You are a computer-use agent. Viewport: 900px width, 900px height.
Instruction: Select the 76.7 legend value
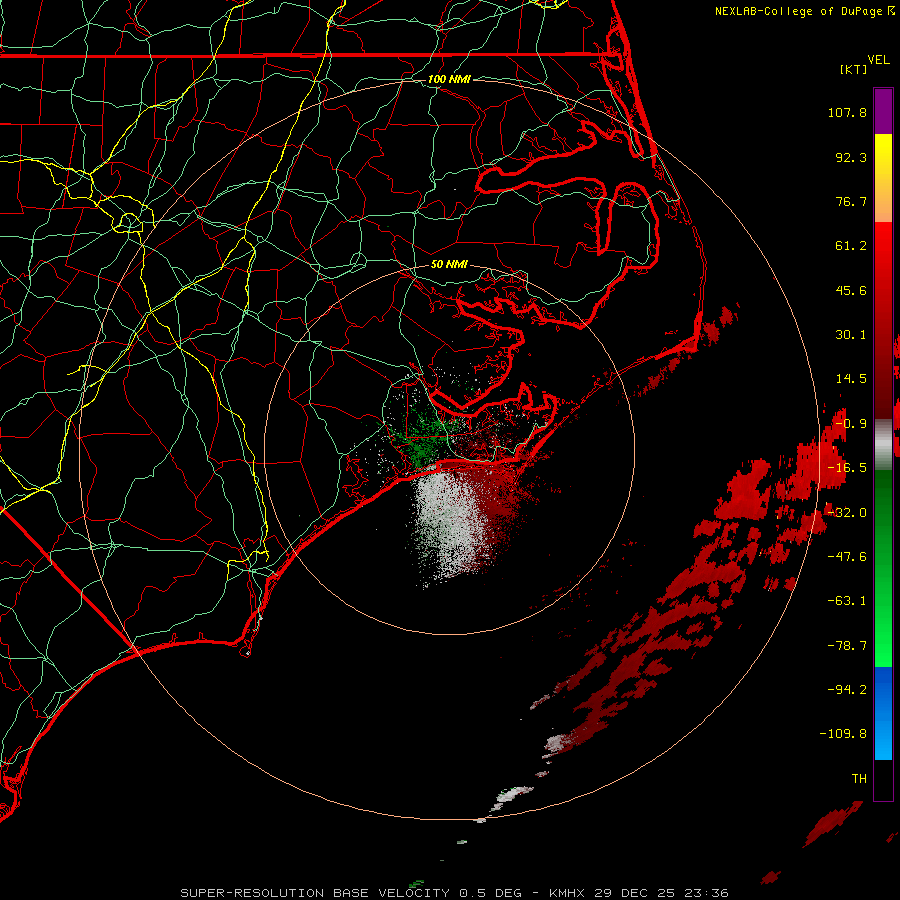tap(851, 201)
